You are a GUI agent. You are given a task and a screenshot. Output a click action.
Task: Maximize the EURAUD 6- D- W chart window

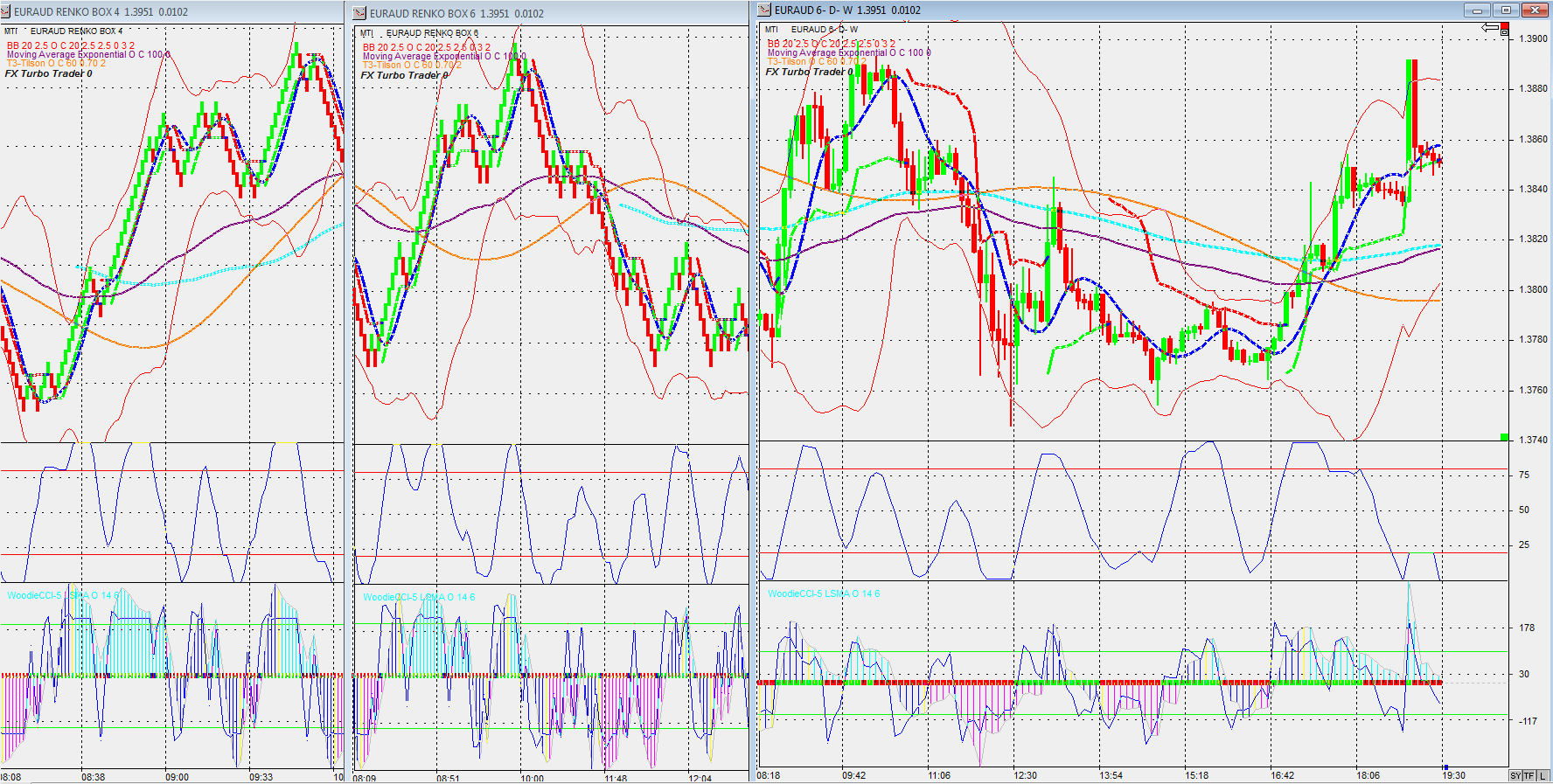pyautogui.click(x=1506, y=10)
